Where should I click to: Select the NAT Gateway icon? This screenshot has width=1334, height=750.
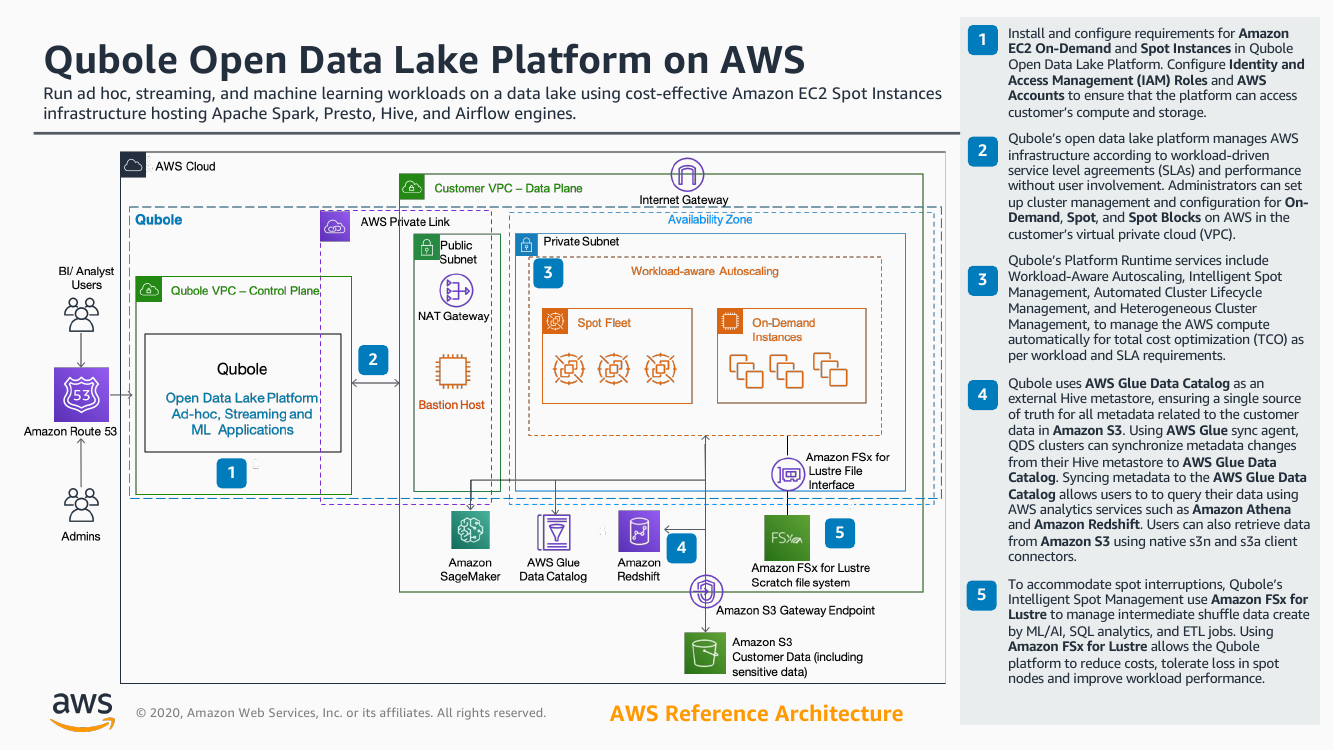click(x=455, y=290)
